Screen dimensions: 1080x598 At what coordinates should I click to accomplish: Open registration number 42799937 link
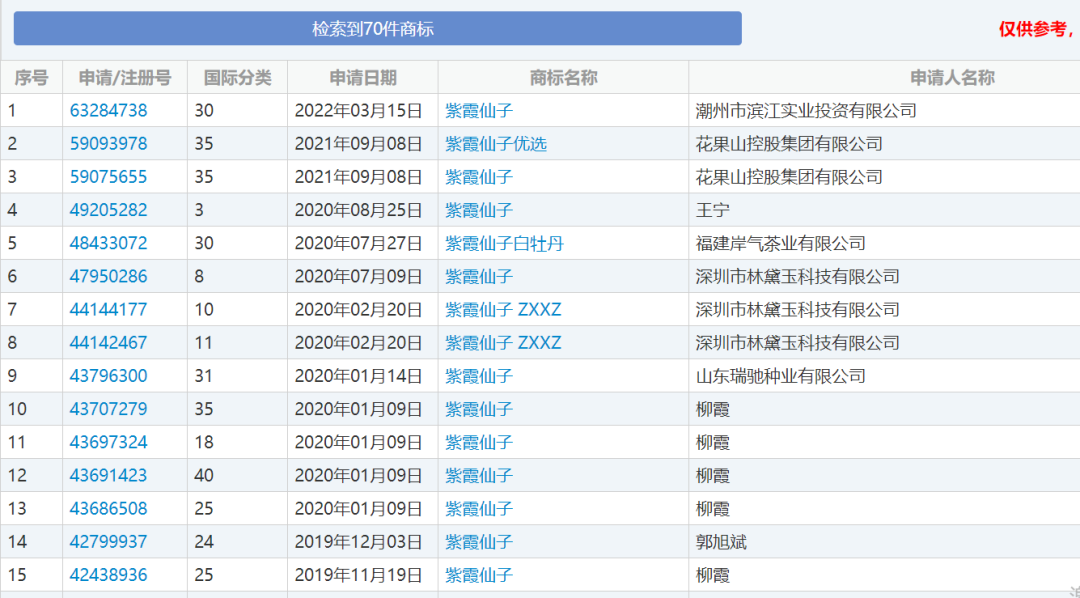108,542
